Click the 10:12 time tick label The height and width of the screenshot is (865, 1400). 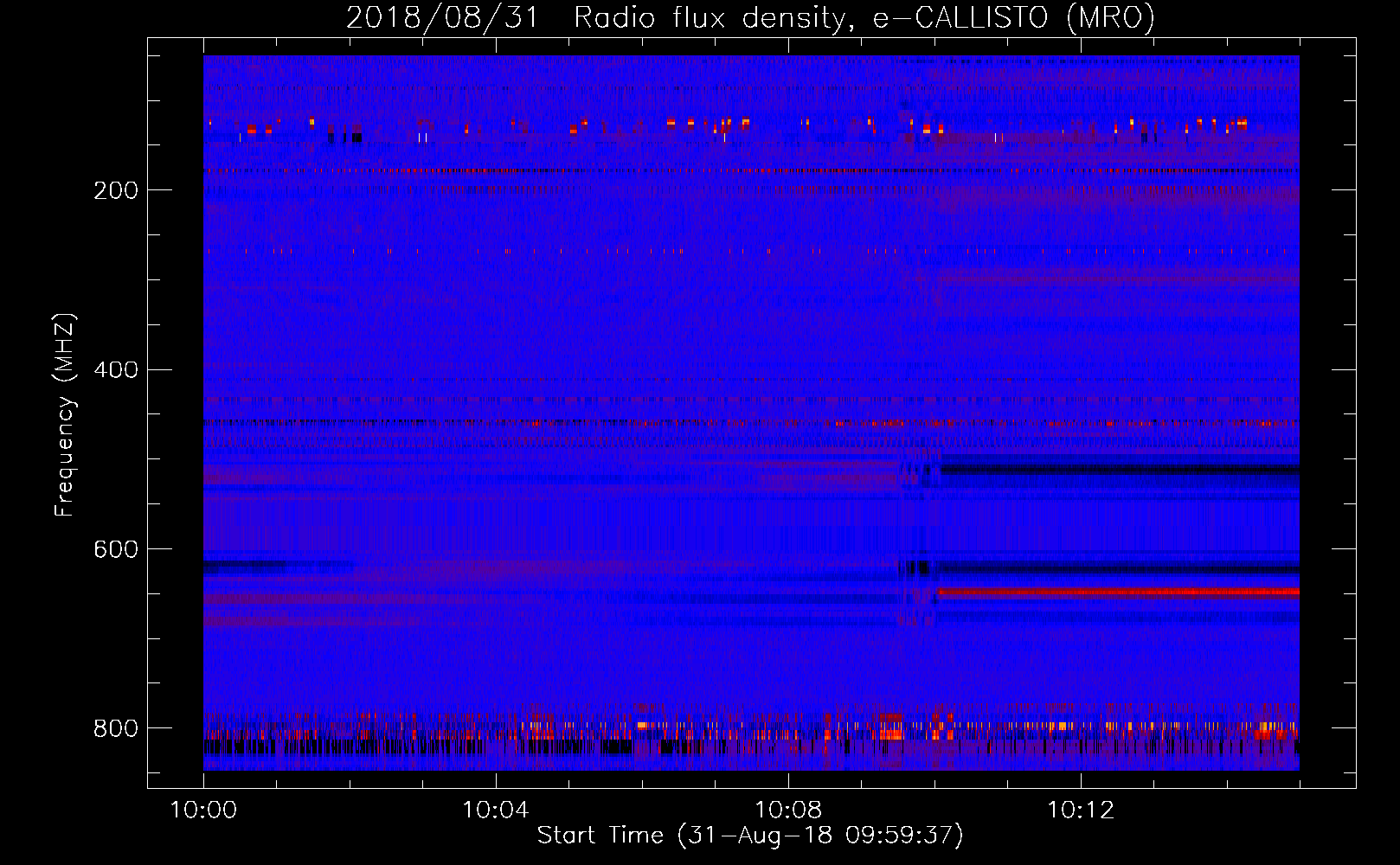[x=1081, y=811]
